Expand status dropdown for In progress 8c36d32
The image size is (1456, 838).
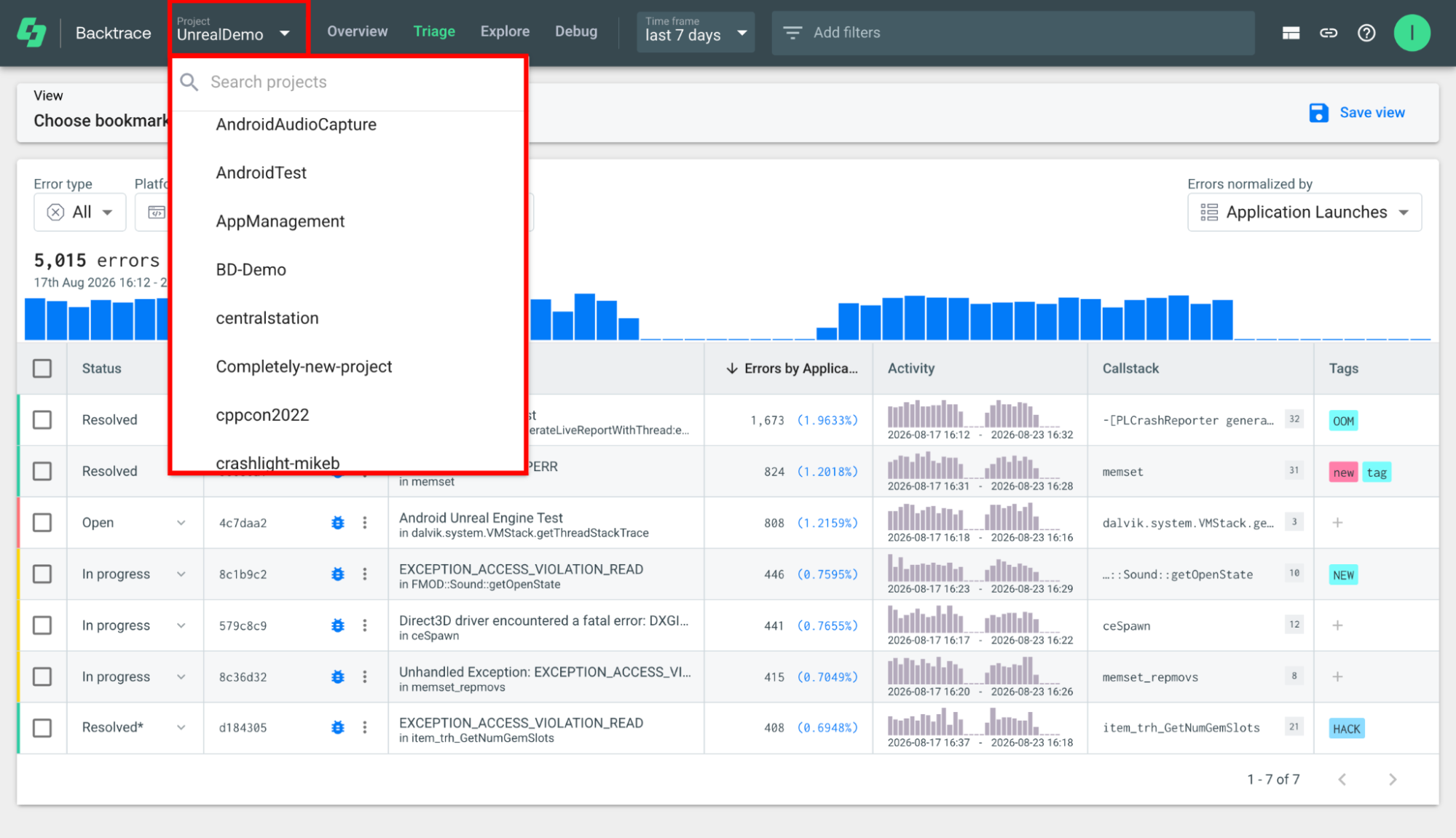pyautogui.click(x=181, y=677)
